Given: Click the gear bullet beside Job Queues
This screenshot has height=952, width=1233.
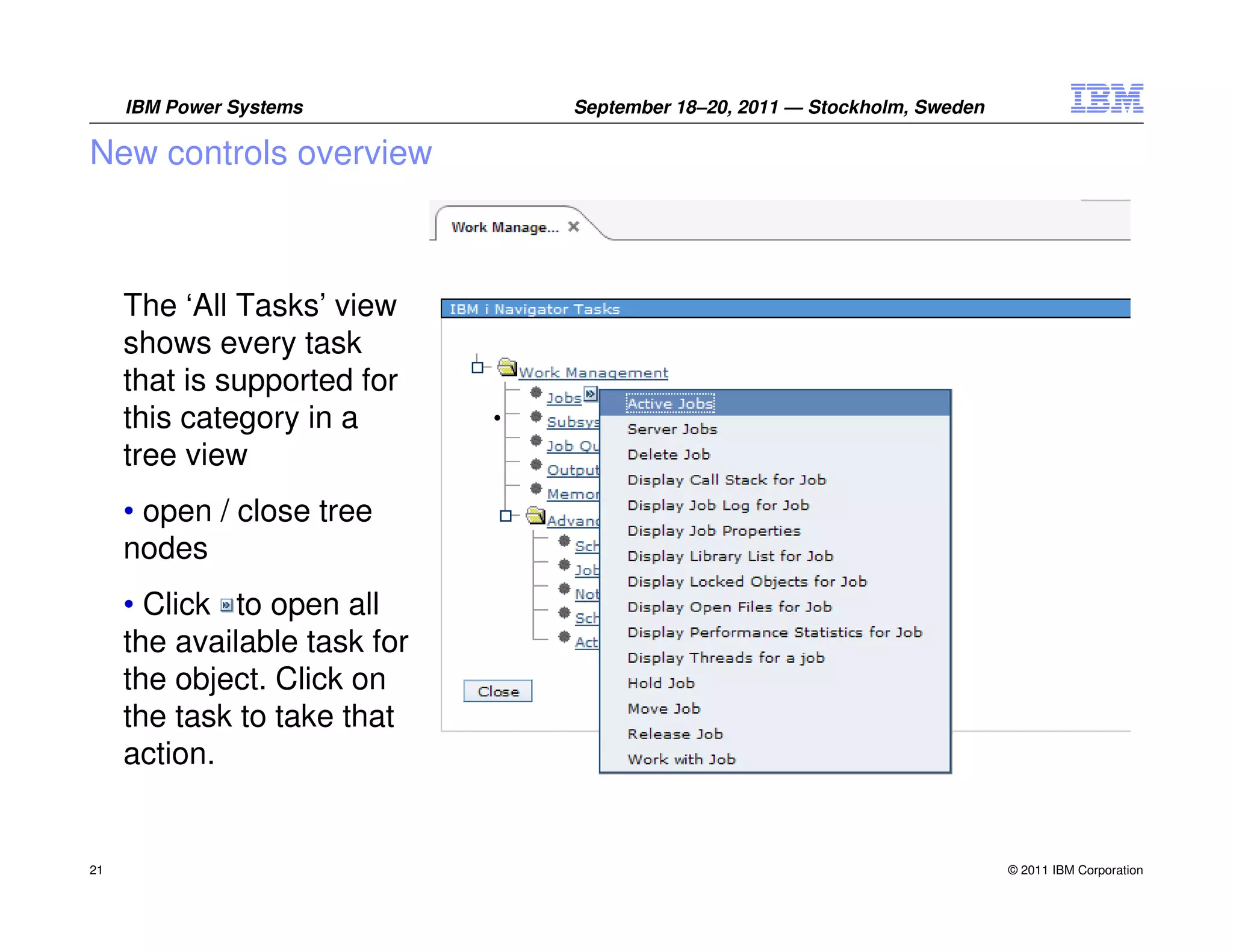Looking at the screenshot, I should pyautogui.click(x=536, y=440).
